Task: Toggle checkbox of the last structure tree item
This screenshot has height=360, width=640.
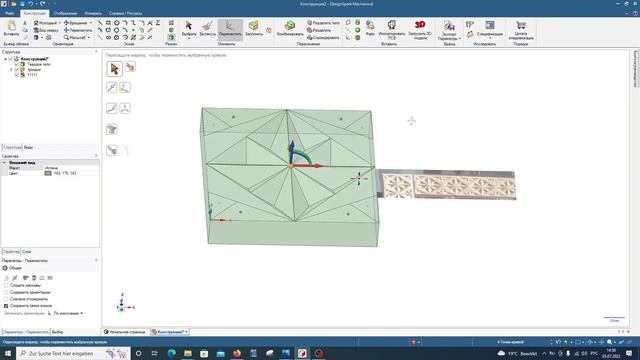Action: (x=17, y=75)
